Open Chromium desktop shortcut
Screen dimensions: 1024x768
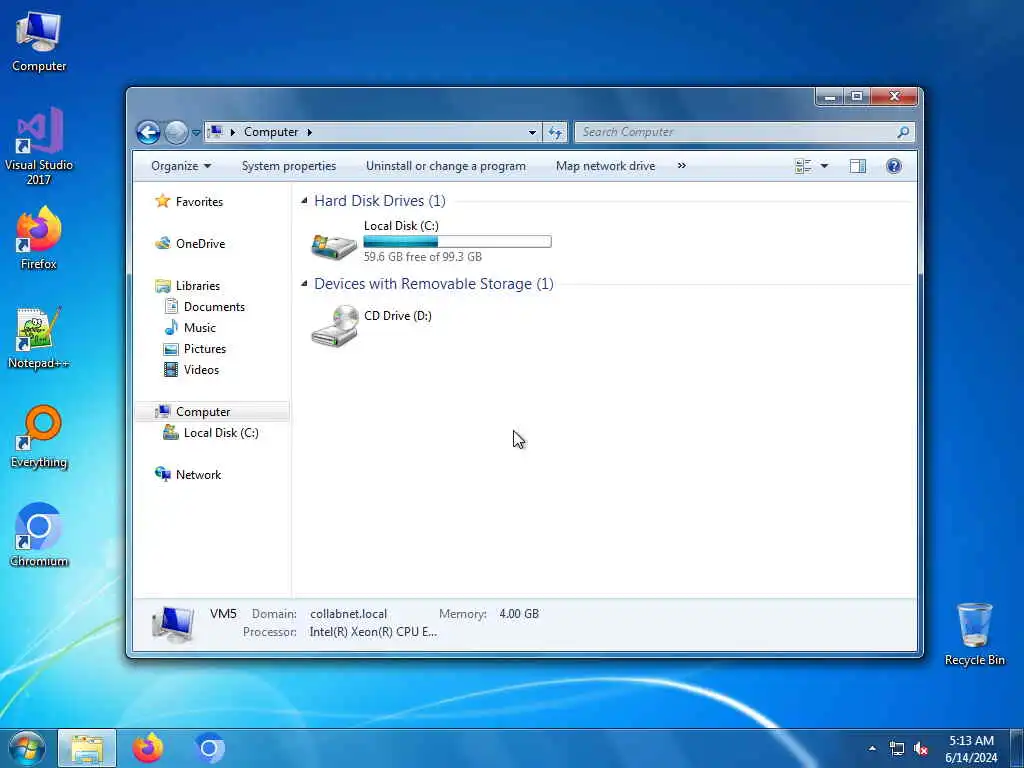39,536
